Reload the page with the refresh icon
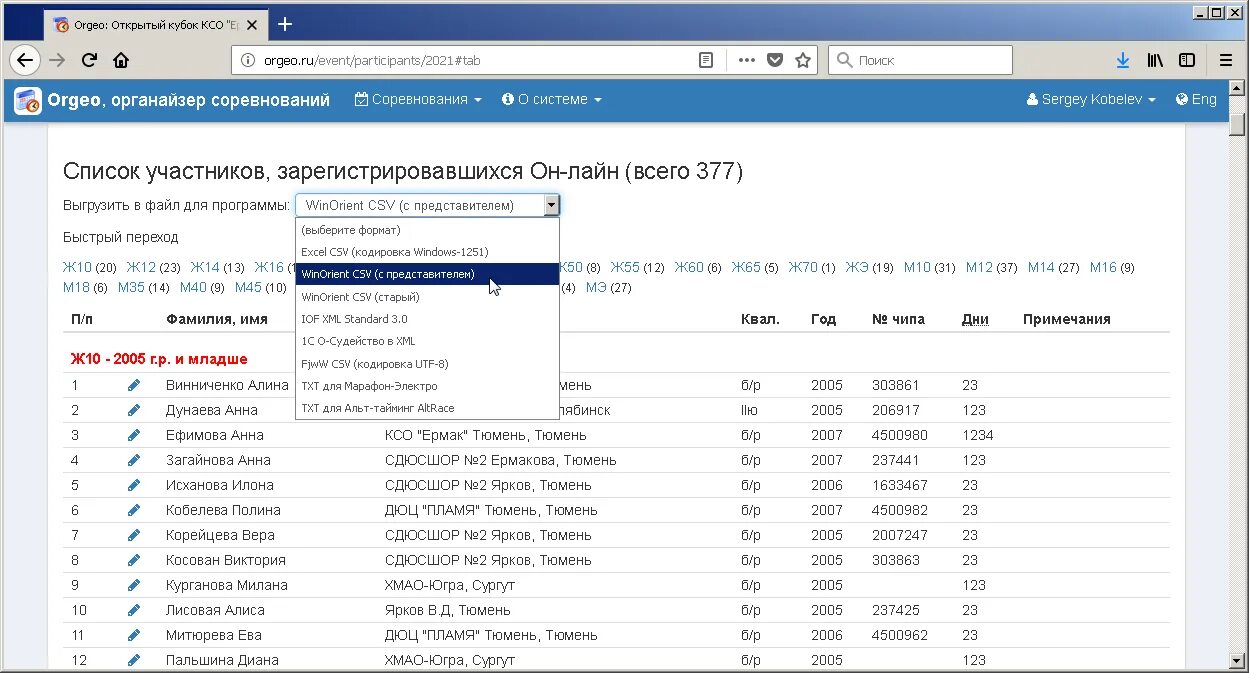This screenshot has width=1249, height=673. click(89, 60)
